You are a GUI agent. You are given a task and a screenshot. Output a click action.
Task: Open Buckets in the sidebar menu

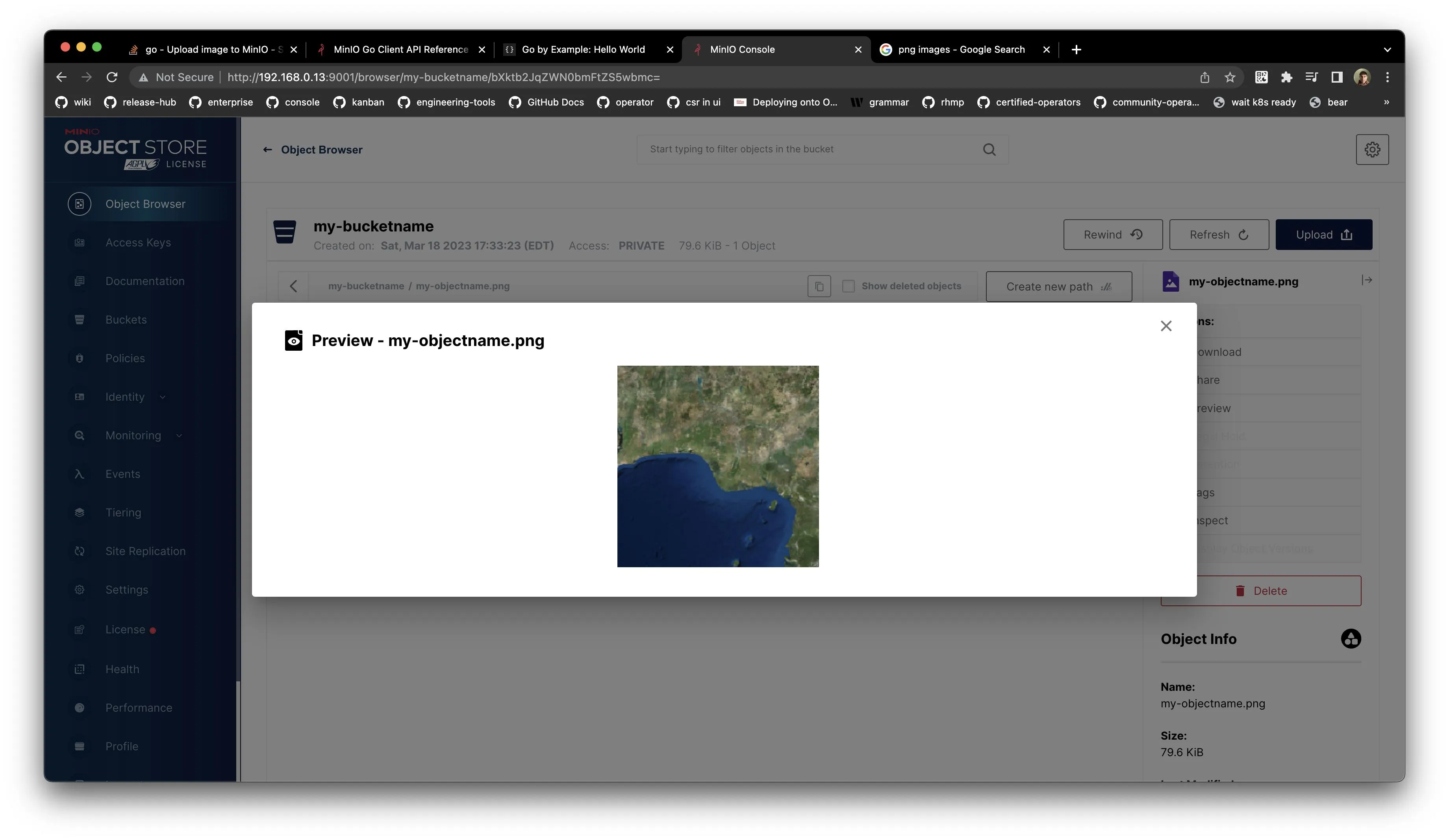[x=126, y=320]
